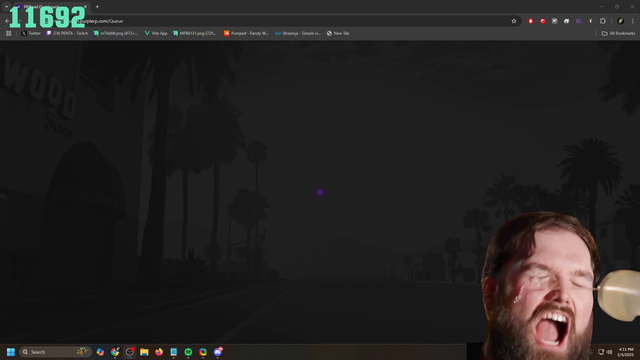The height and width of the screenshot is (360, 640).
Task: Open the second Chrome icon near Spotify
Action: (x=203, y=352)
